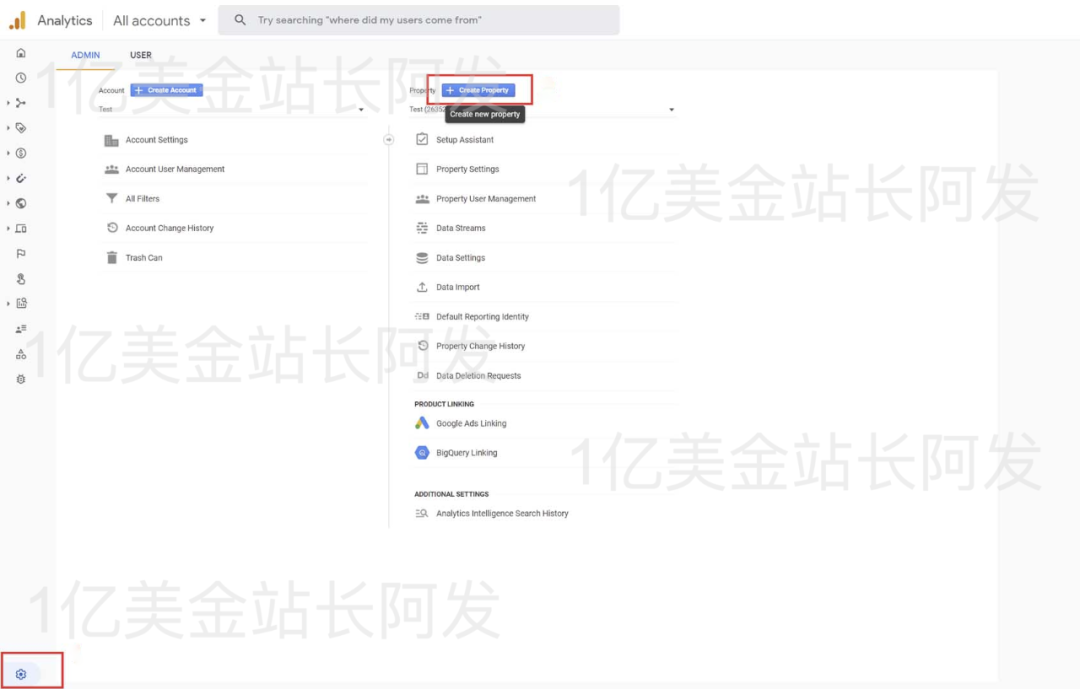Click the Account Settings building icon
Image resolution: width=1080 pixels, height=689 pixels.
point(111,140)
